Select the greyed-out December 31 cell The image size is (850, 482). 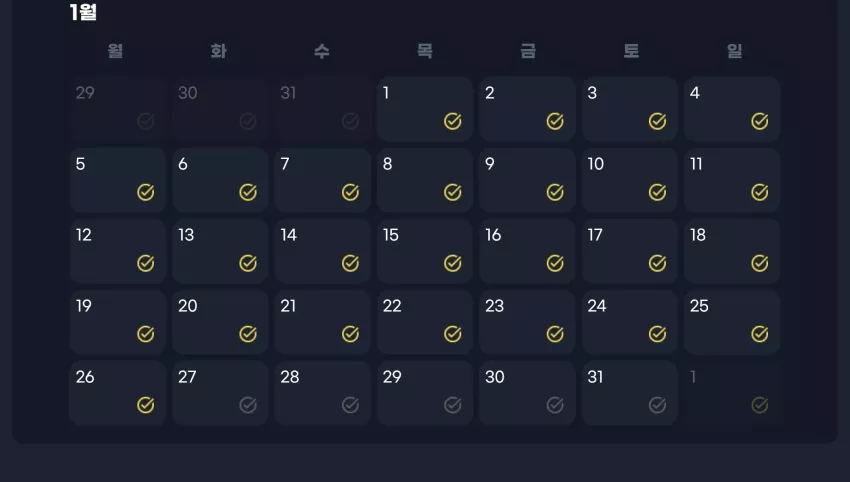point(323,109)
